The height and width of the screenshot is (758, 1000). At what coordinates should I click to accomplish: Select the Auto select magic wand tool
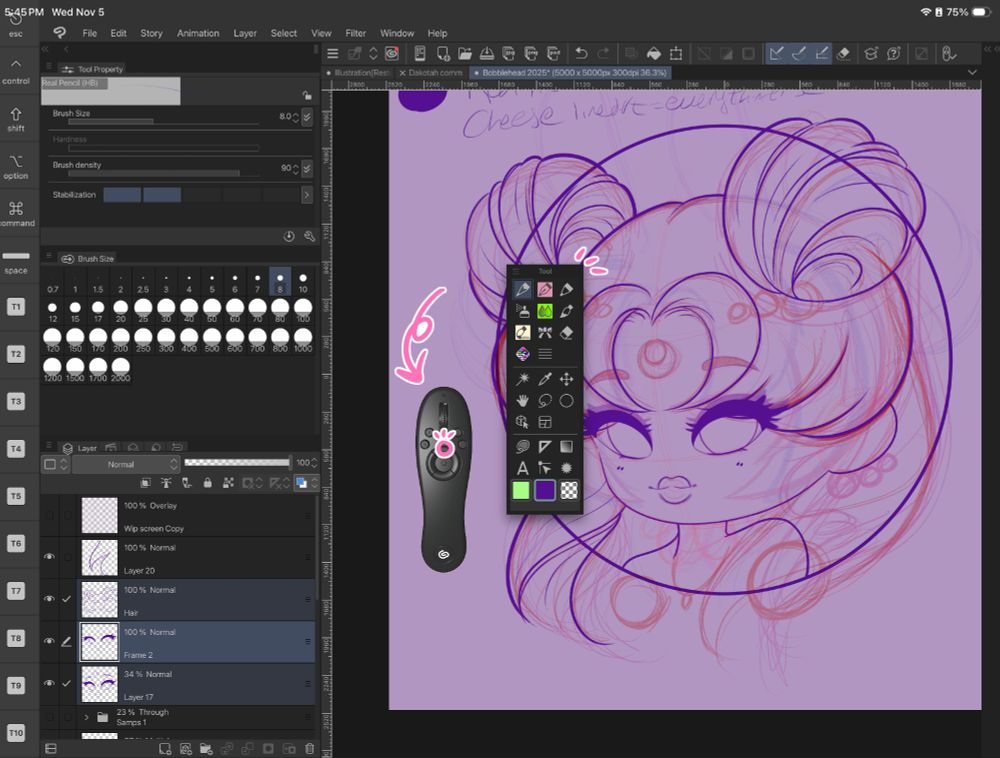pos(522,379)
